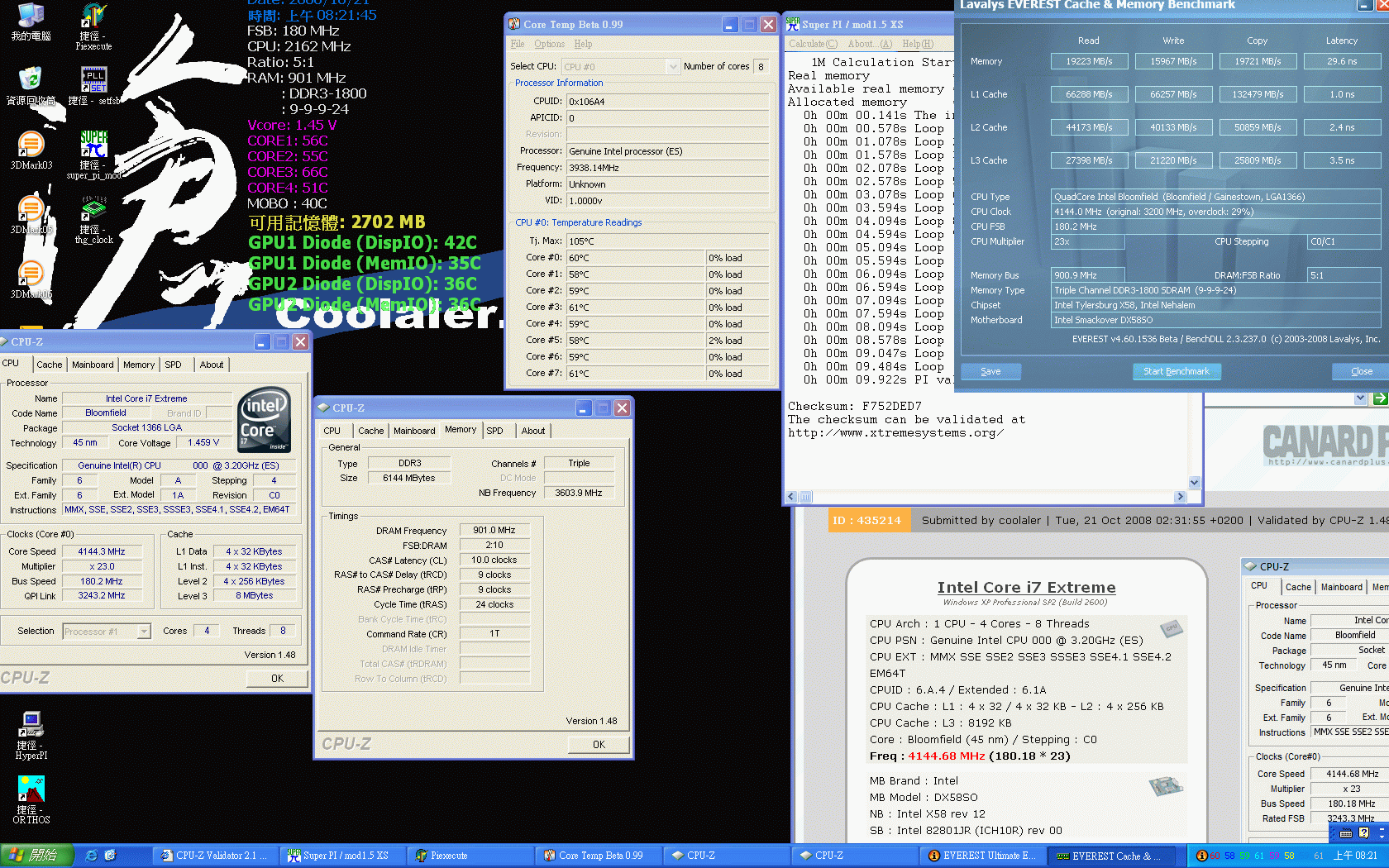Launch the setfsb shortcut on desktop
This screenshot has height=868, width=1389.
tap(93, 80)
